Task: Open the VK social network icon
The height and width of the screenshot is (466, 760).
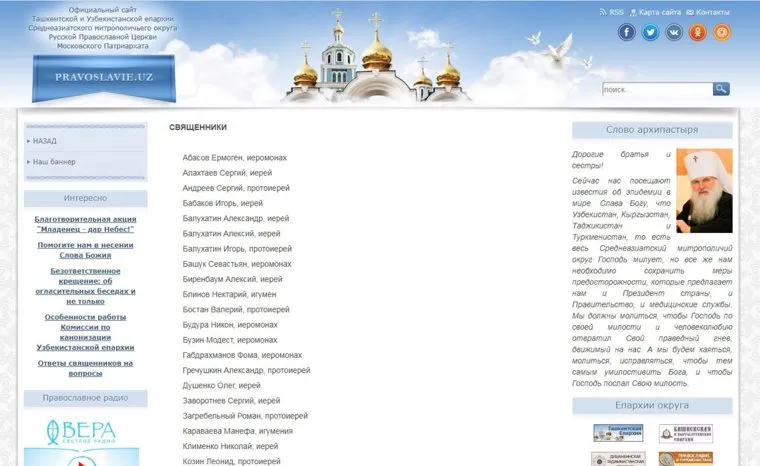Action: (x=674, y=32)
